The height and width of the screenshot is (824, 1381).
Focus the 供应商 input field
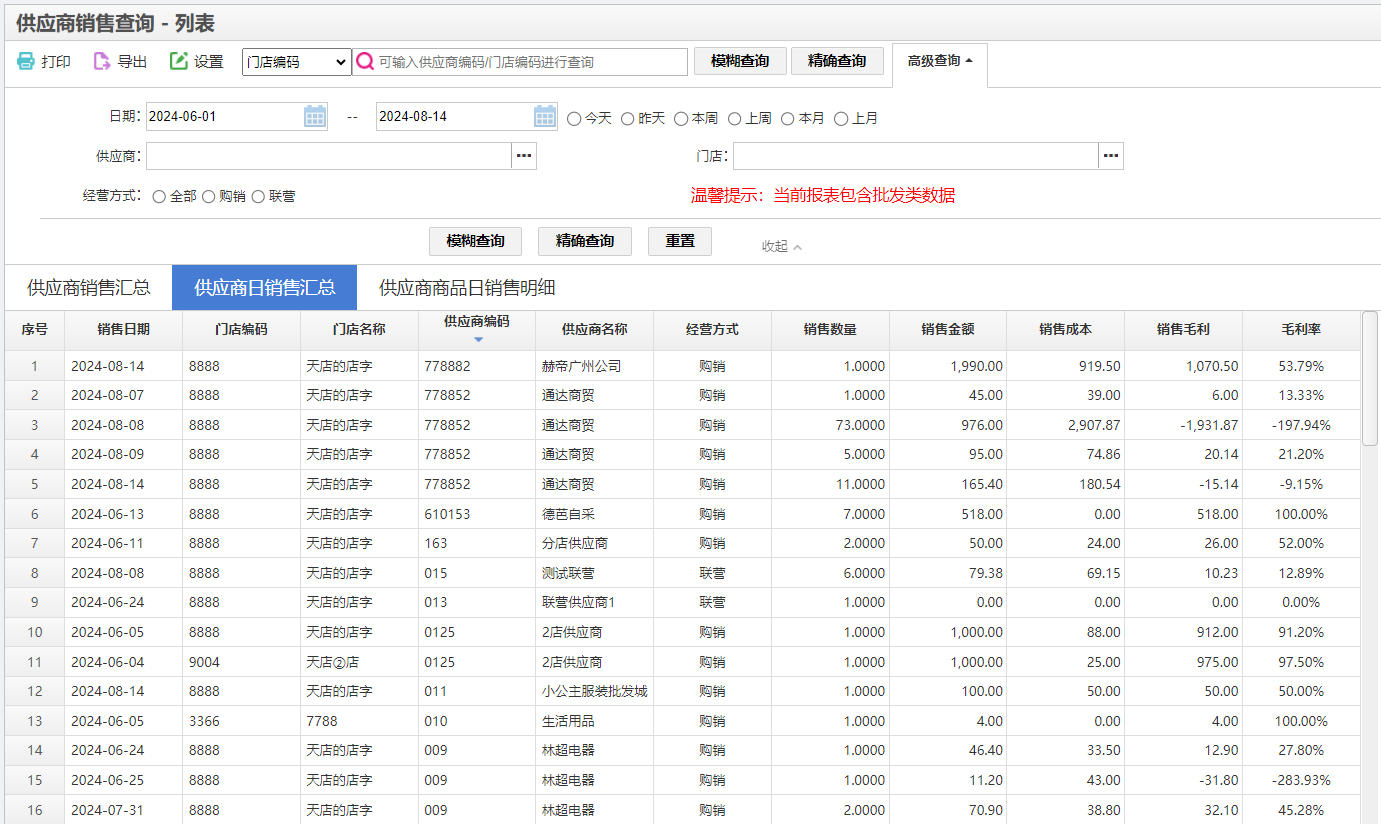click(x=329, y=156)
